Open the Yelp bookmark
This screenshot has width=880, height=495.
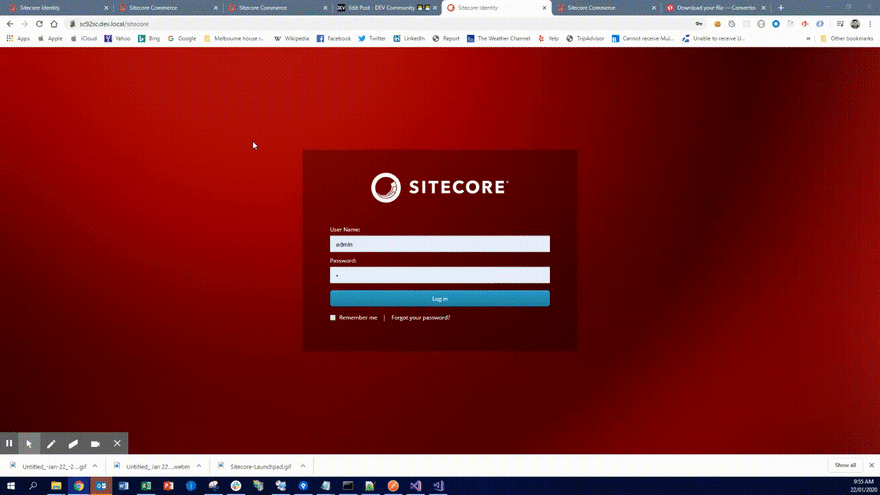[x=548, y=39]
